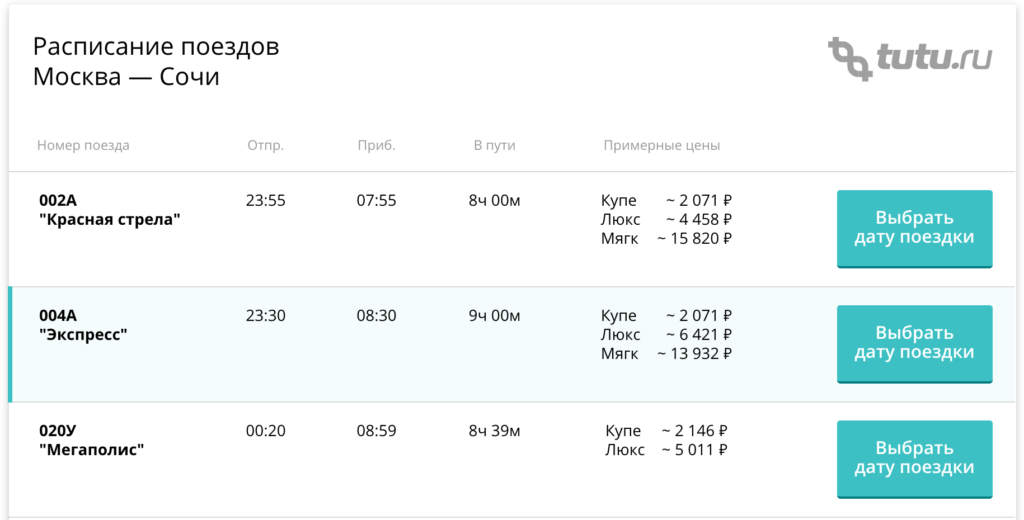
Task: Open train 020У Мегаполис details
Action: tap(91, 440)
